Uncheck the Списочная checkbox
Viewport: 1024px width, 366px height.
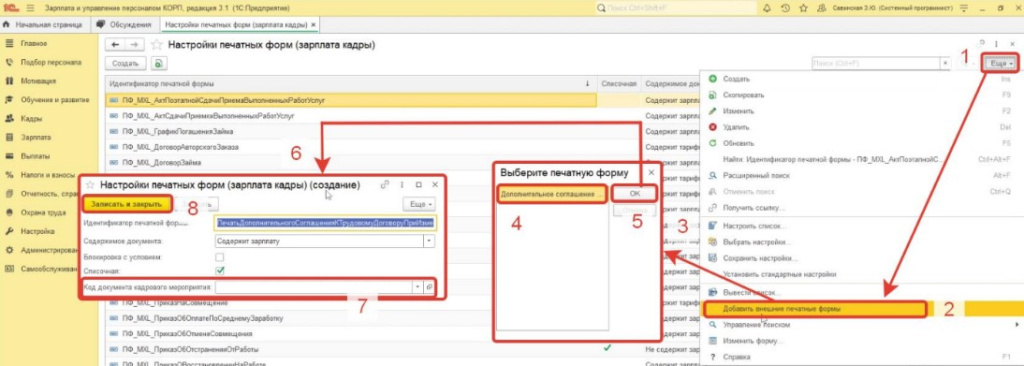click(220, 270)
